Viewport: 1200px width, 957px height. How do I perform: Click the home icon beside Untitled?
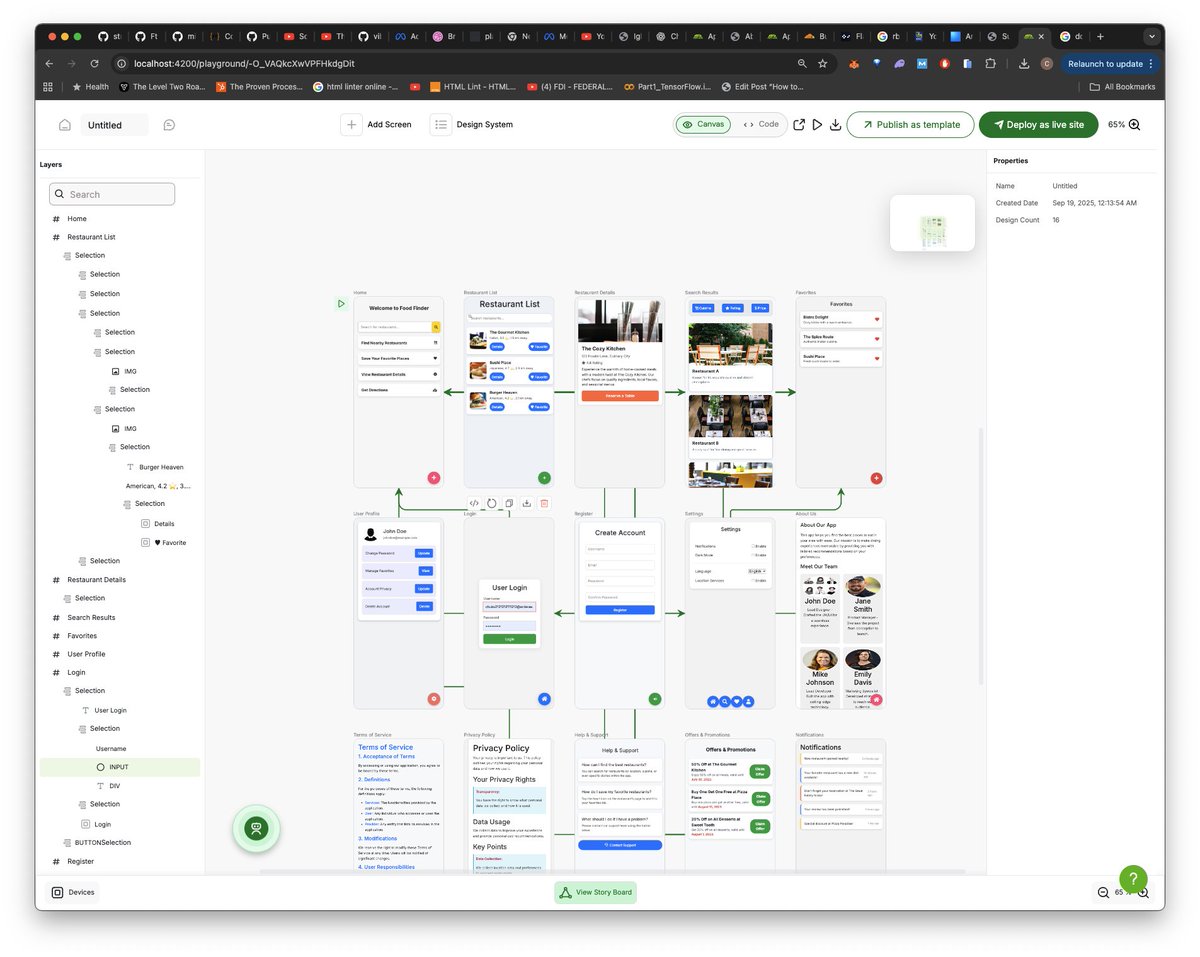pos(65,125)
